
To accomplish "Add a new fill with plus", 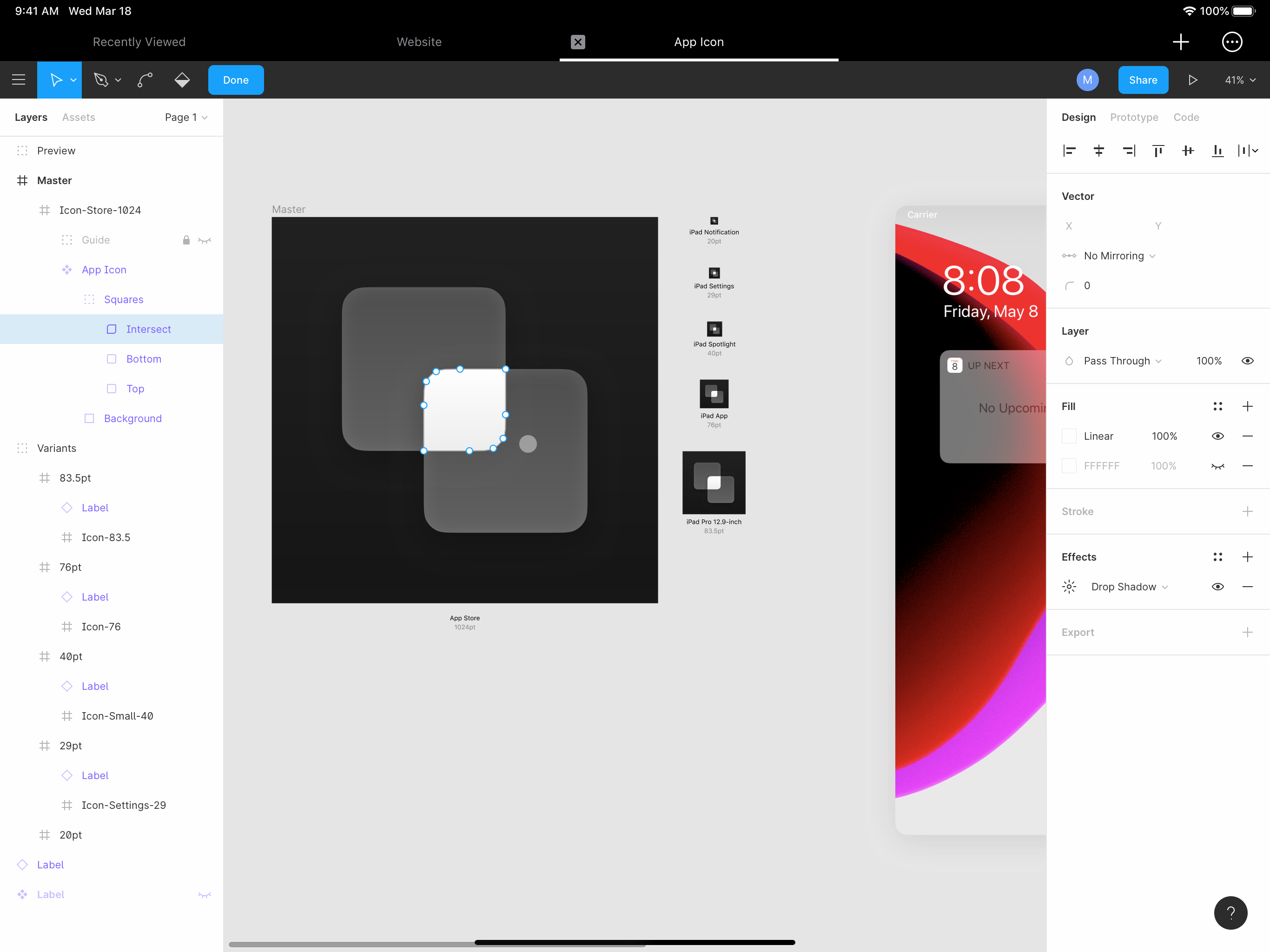I will [x=1247, y=407].
